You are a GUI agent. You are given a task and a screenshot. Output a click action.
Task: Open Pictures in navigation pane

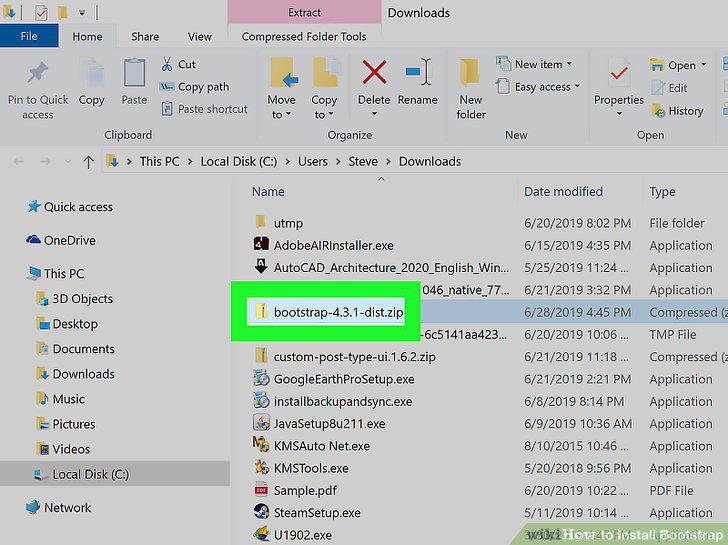(x=73, y=424)
